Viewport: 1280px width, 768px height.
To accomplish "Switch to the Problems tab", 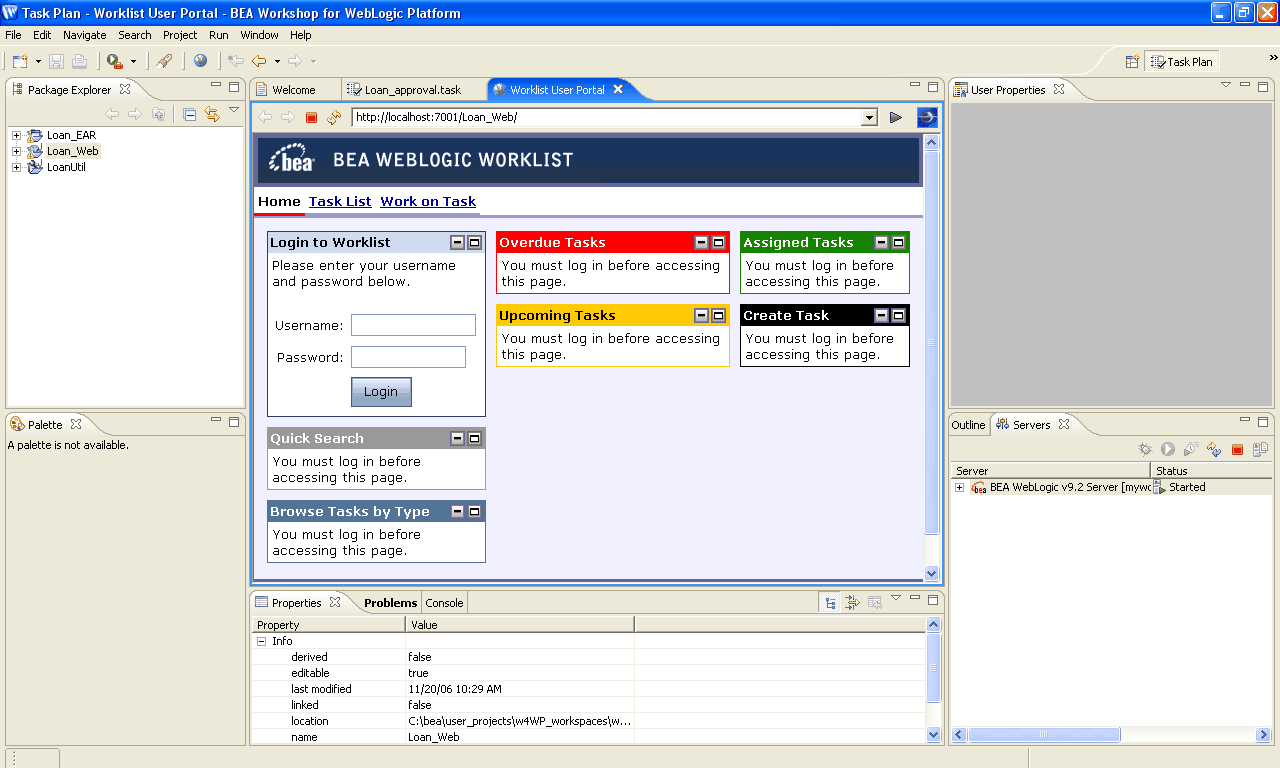I will 390,603.
